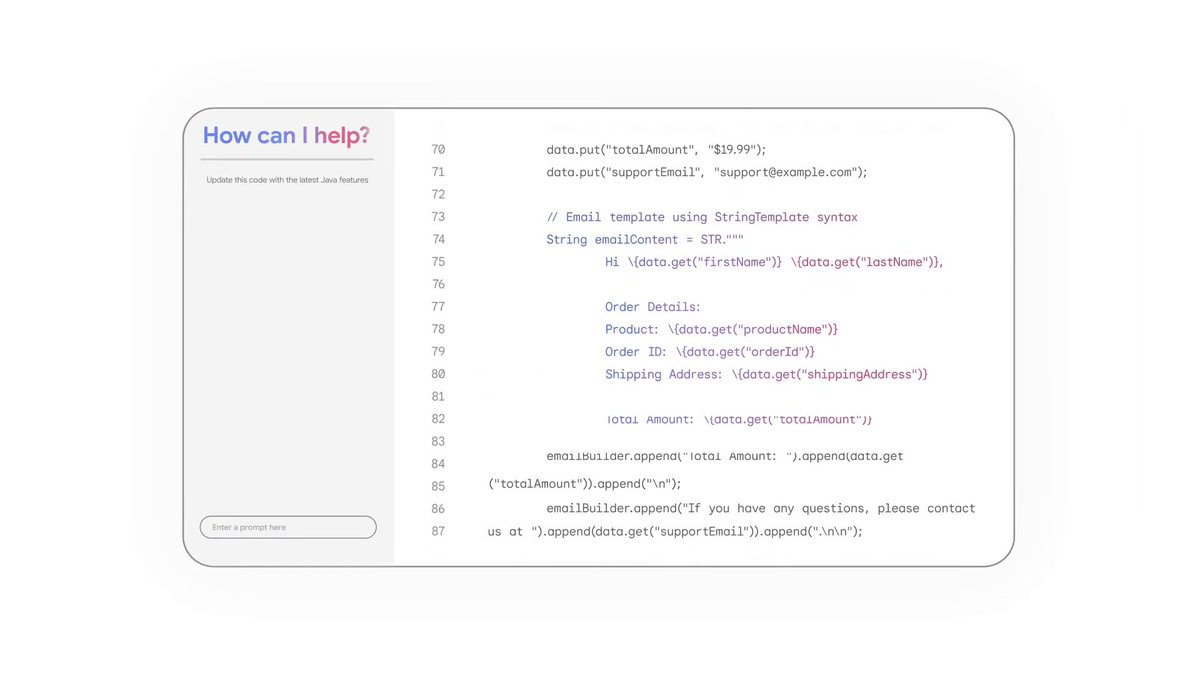The width and height of the screenshot is (1200, 675).
Task: Click line number 71 in the gutter
Action: pyautogui.click(x=438, y=172)
